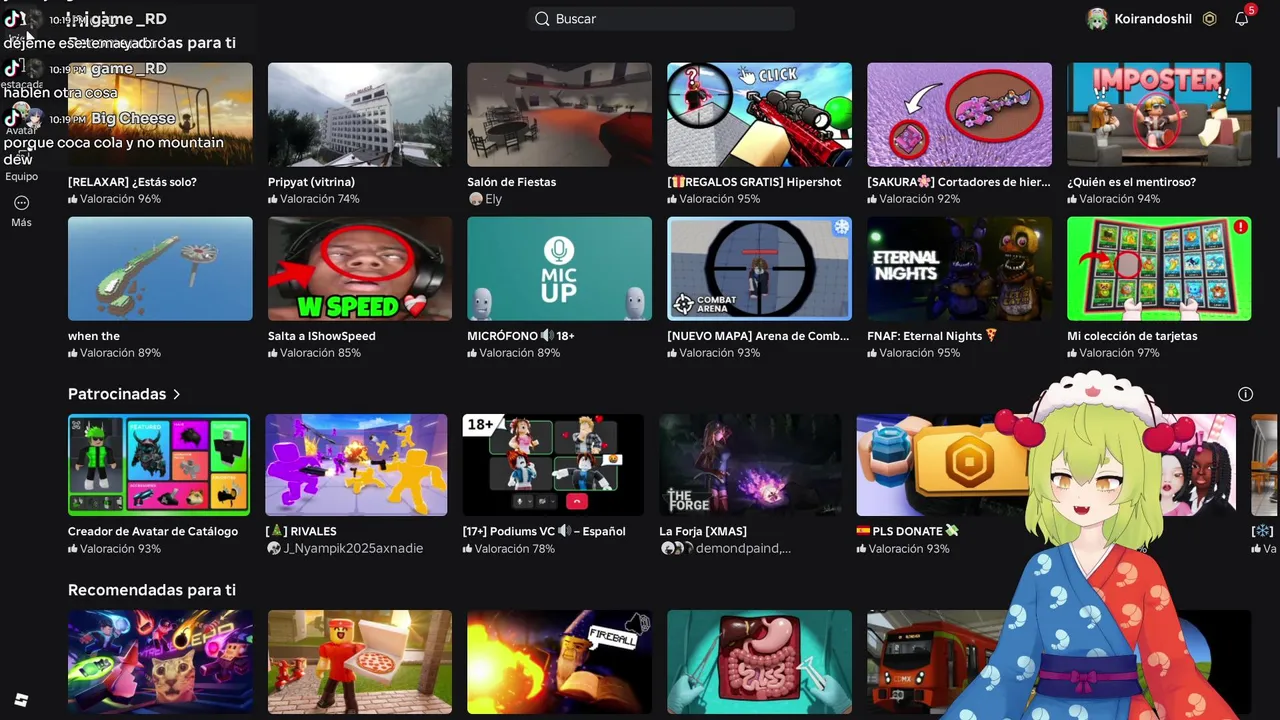This screenshot has height=720, width=1280.
Task: Open The Forge La Forja [XMAS] thumbnail
Action: [750, 465]
